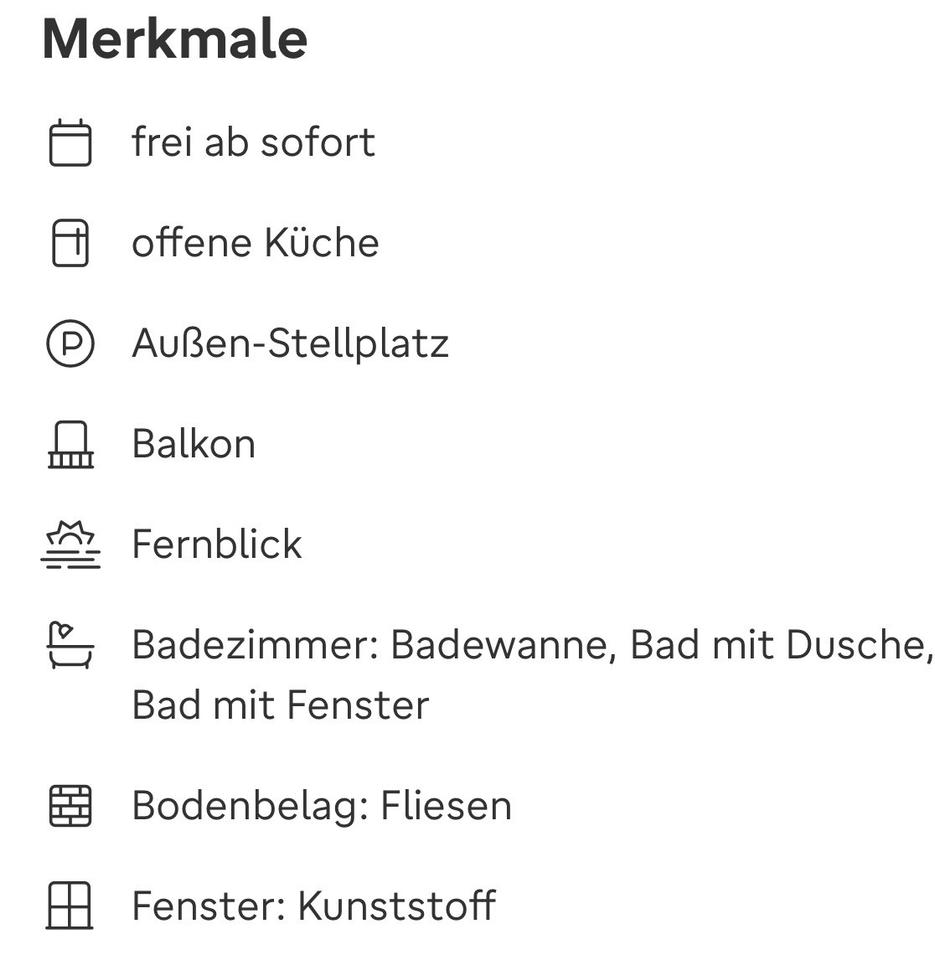The height and width of the screenshot is (960, 935).
Task: Click the frei ab sofort text
Action: tap(253, 143)
